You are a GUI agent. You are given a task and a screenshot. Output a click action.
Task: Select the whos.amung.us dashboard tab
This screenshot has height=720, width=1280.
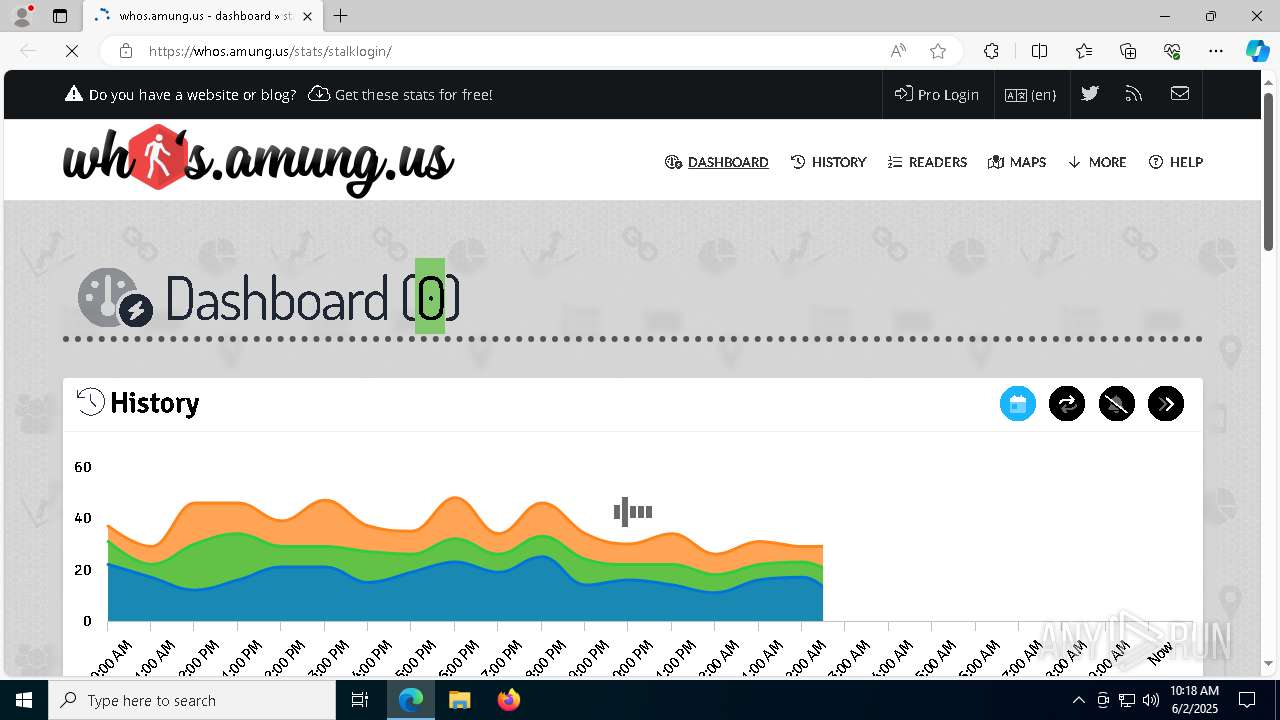(204, 16)
